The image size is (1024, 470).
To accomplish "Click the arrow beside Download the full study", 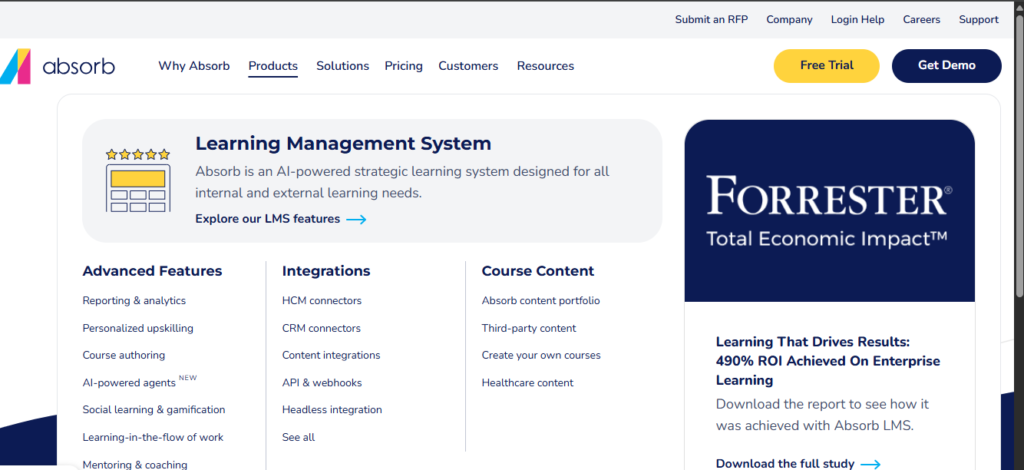I will tap(871, 464).
